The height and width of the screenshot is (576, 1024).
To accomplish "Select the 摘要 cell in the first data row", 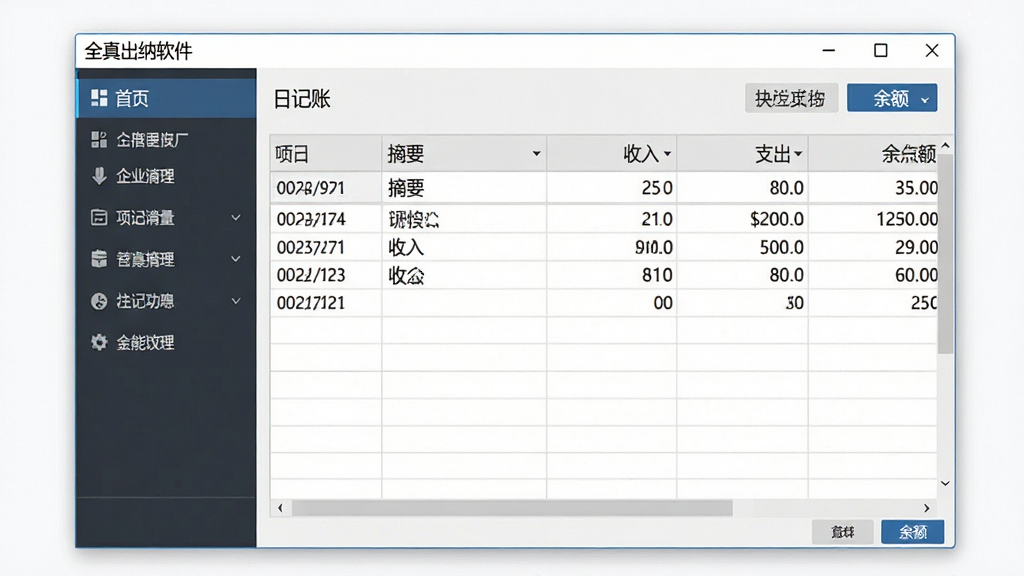I will [x=464, y=188].
